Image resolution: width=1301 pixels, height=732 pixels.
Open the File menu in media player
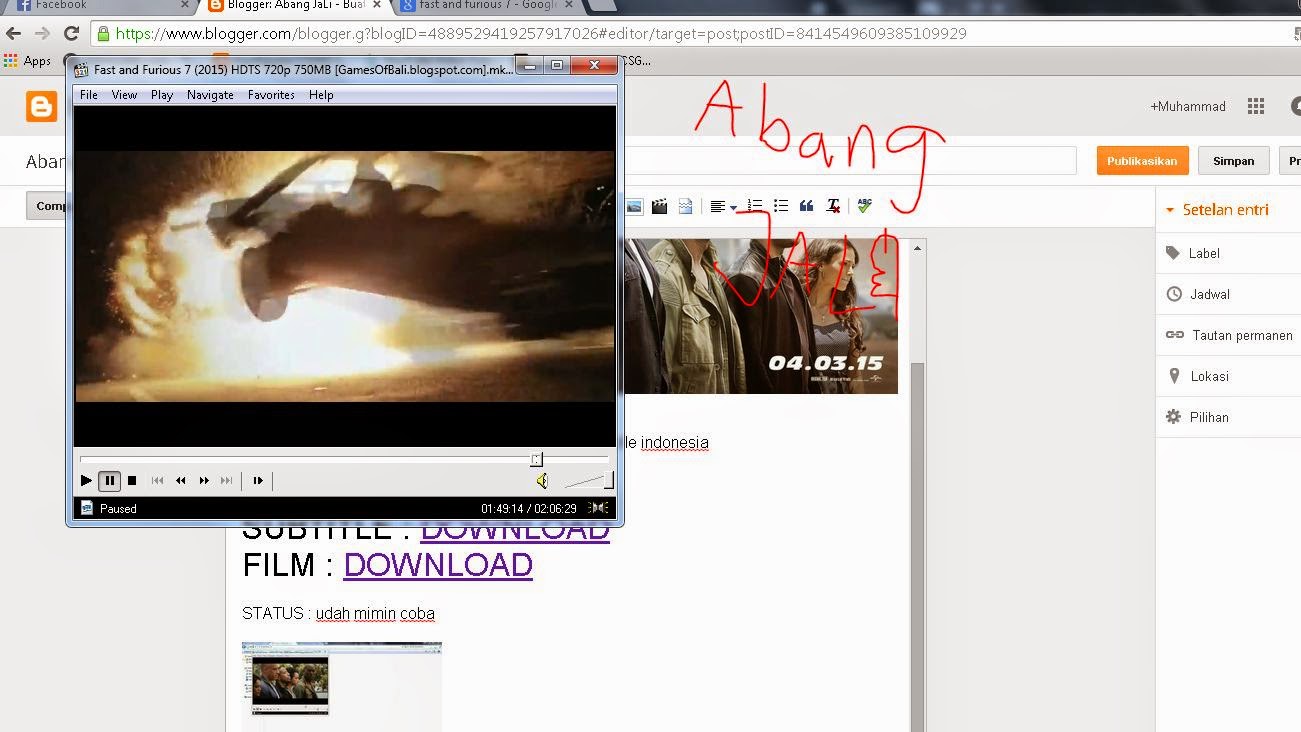click(89, 95)
